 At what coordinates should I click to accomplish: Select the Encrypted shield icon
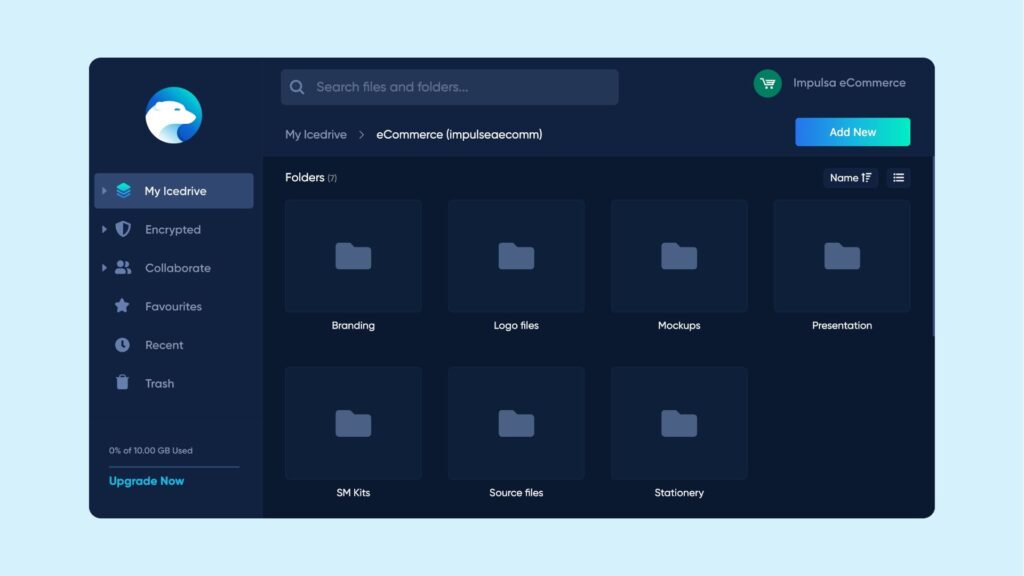point(123,229)
